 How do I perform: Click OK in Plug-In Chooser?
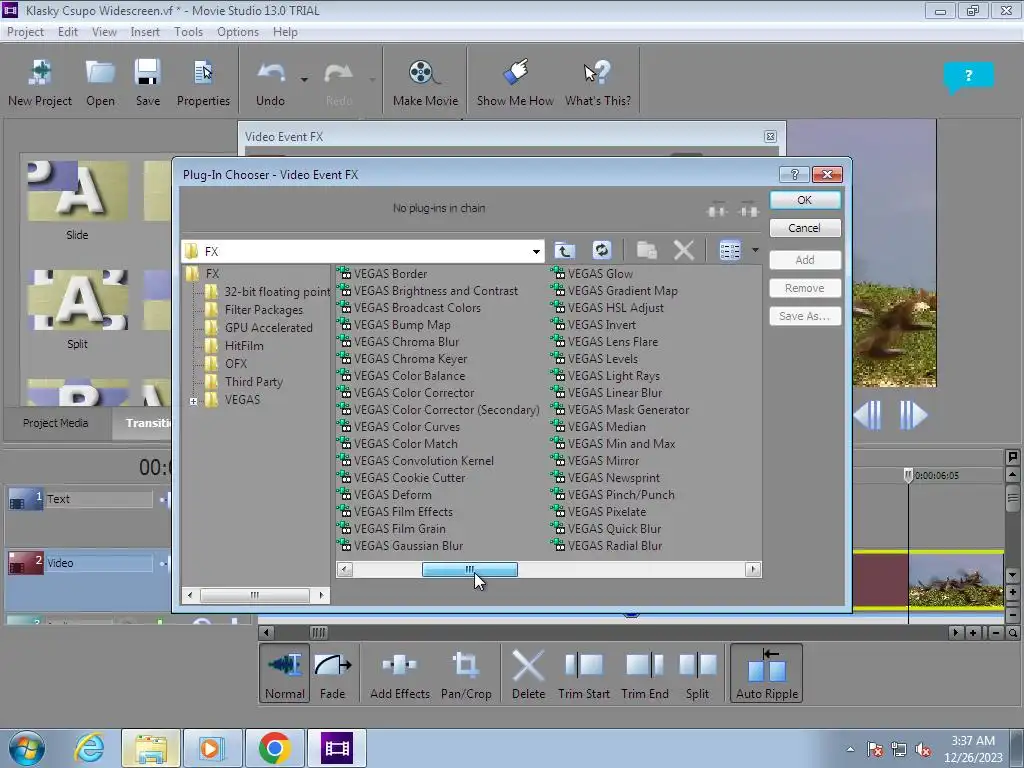click(805, 200)
